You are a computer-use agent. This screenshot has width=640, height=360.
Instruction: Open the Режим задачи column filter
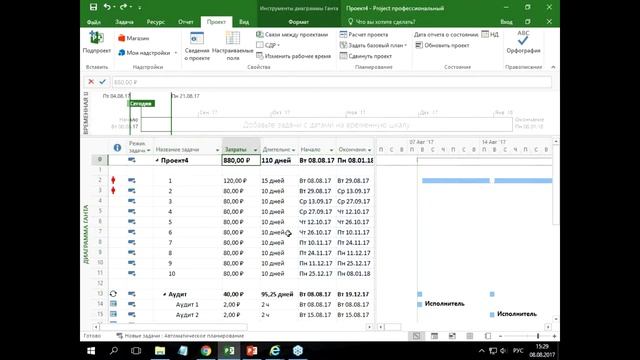pyautogui.click(x=148, y=151)
